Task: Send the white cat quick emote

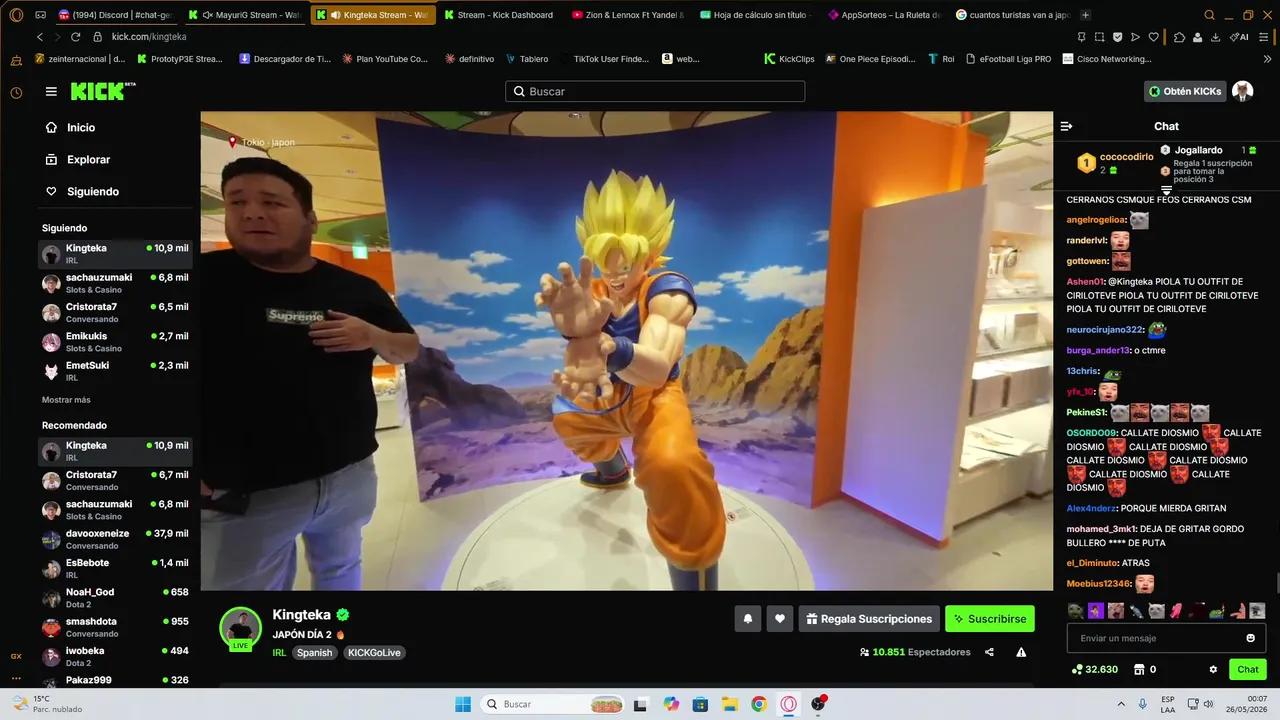Action: tap(1156, 610)
